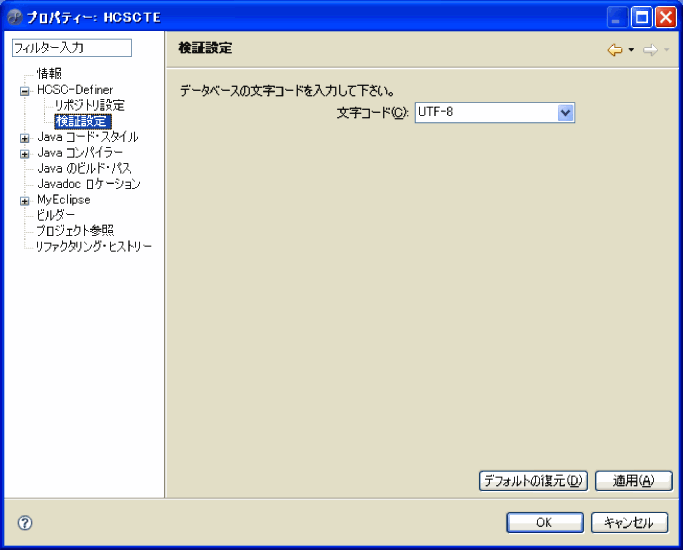Select Java コンパイラー item
This screenshot has height=550, width=683.
[x=80, y=153]
